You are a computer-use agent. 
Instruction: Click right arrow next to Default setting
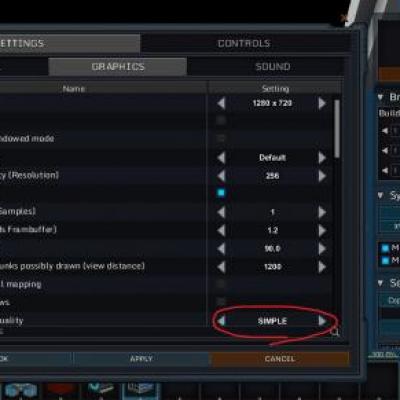click(322, 157)
